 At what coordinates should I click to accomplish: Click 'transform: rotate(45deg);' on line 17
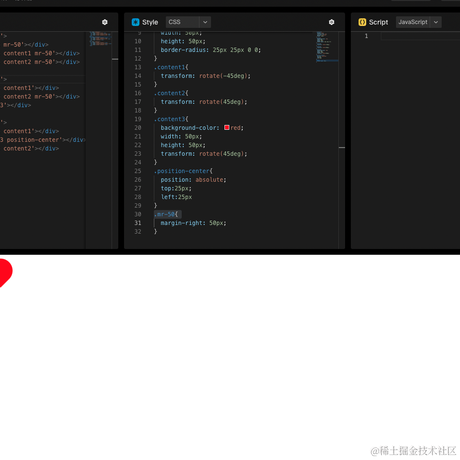point(204,102)
